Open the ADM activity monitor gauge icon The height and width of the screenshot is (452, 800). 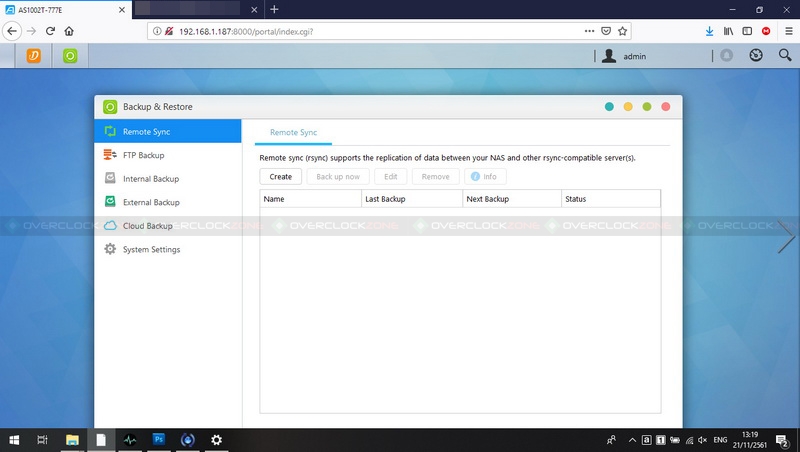point(756,55)
